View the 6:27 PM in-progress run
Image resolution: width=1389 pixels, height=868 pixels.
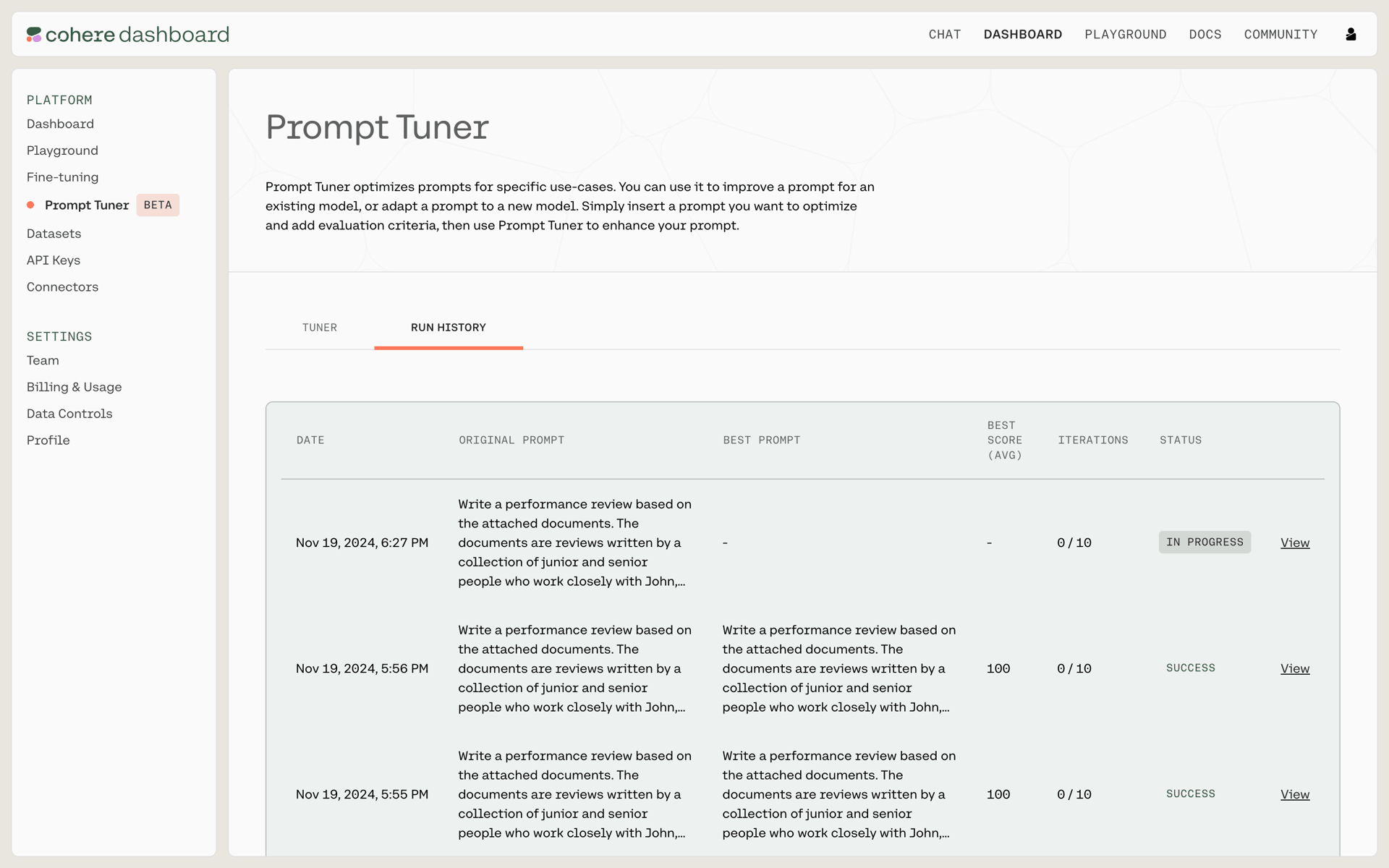pos(1295,542)
